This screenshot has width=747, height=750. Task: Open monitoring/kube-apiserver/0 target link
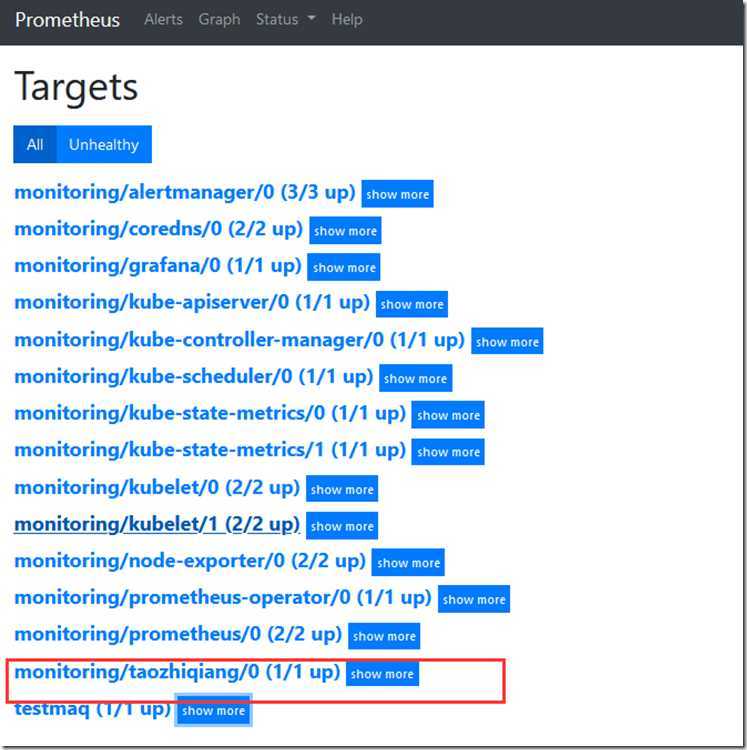pyautogui.click(x=192, y=303)
